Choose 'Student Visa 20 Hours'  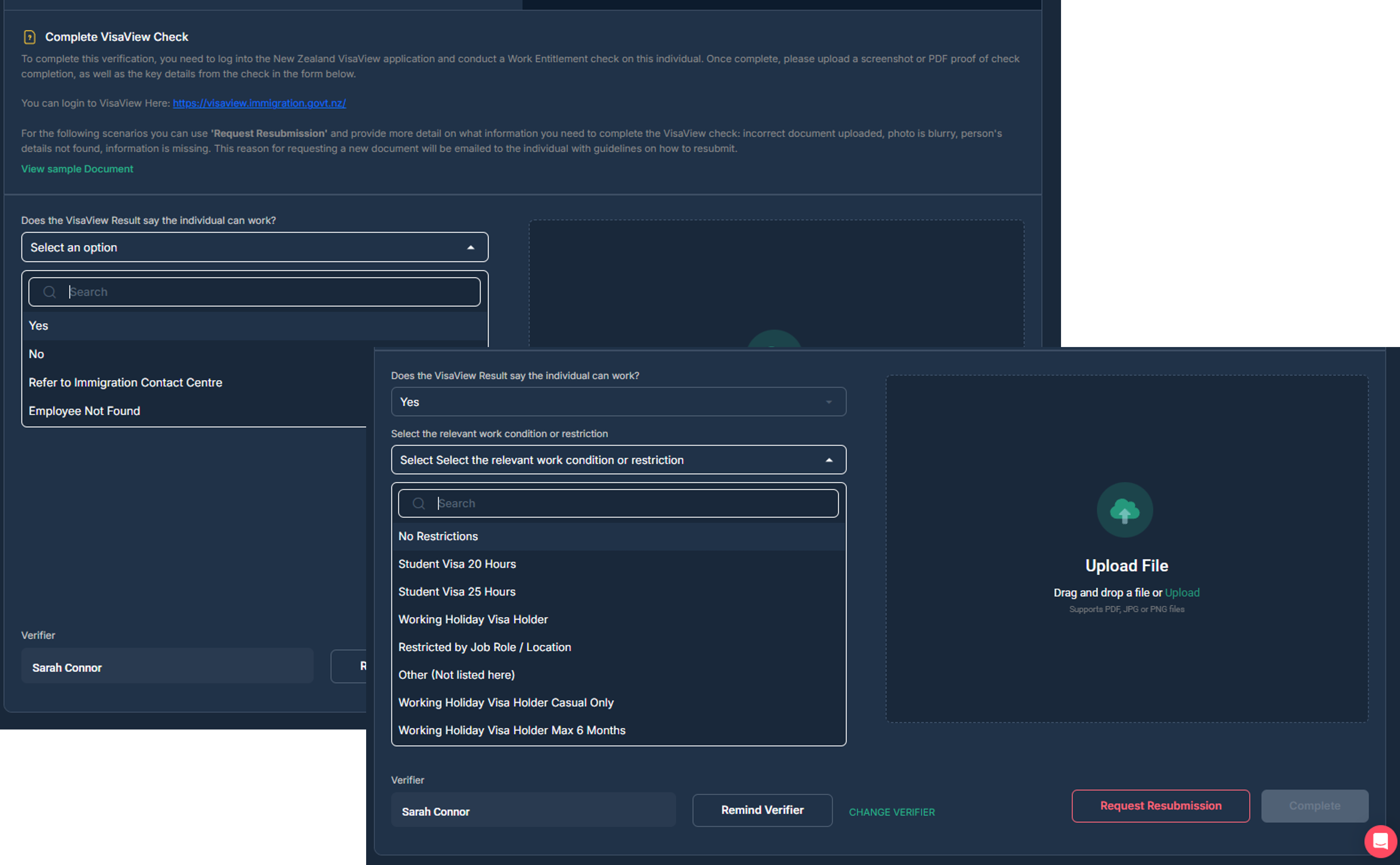(619, 564)
